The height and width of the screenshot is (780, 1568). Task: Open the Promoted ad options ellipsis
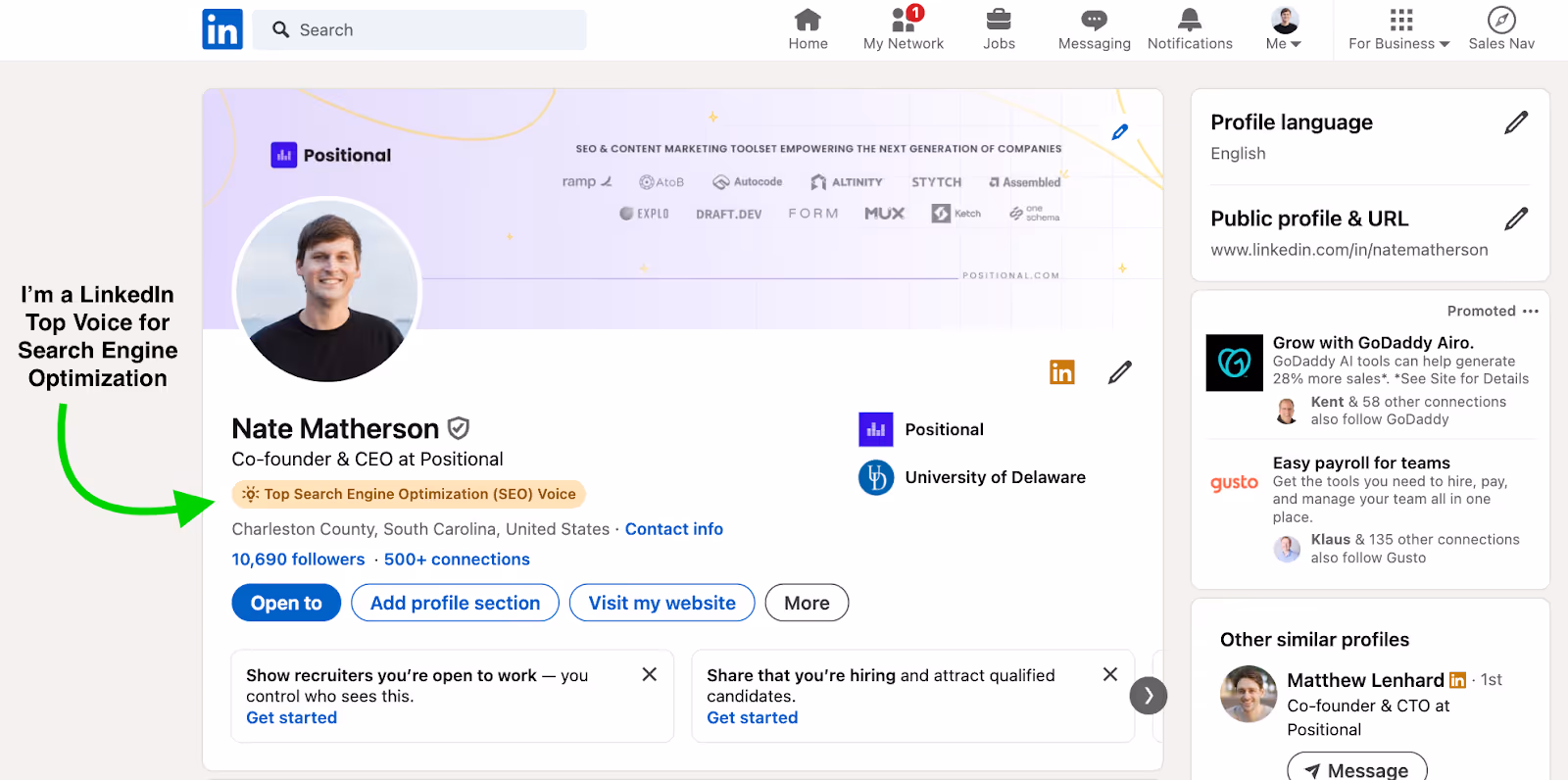[x=1531, y=311]
